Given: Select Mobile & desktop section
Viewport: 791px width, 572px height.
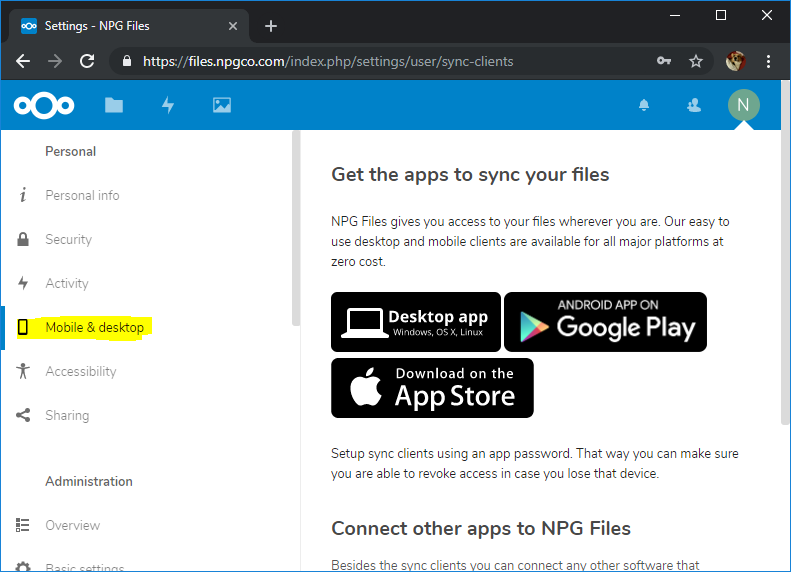Looking at the screenshot, I should click(x=94, y=327).
